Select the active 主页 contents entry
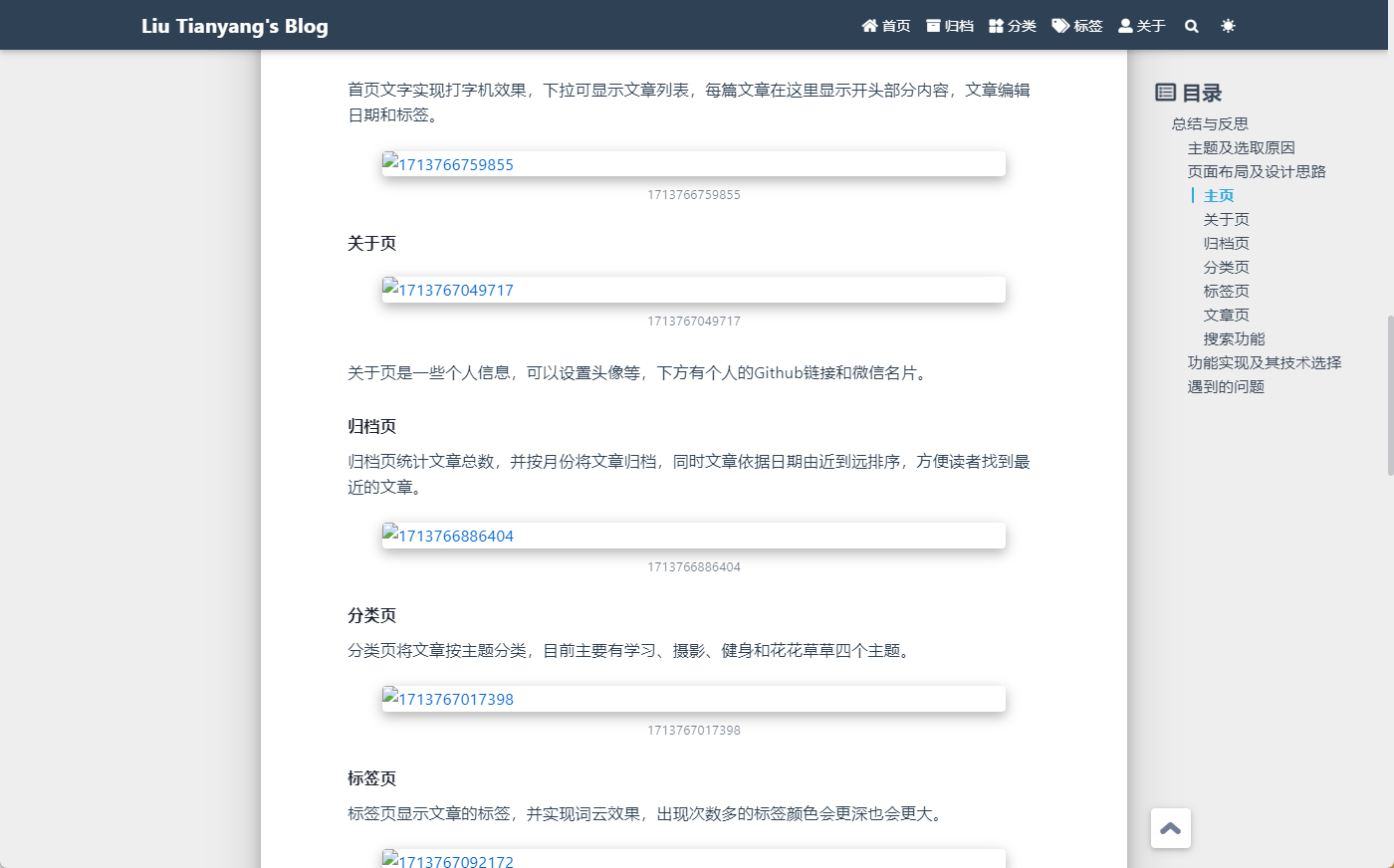The height and width of the screenshot is (868, 1394). (1219, 195)
